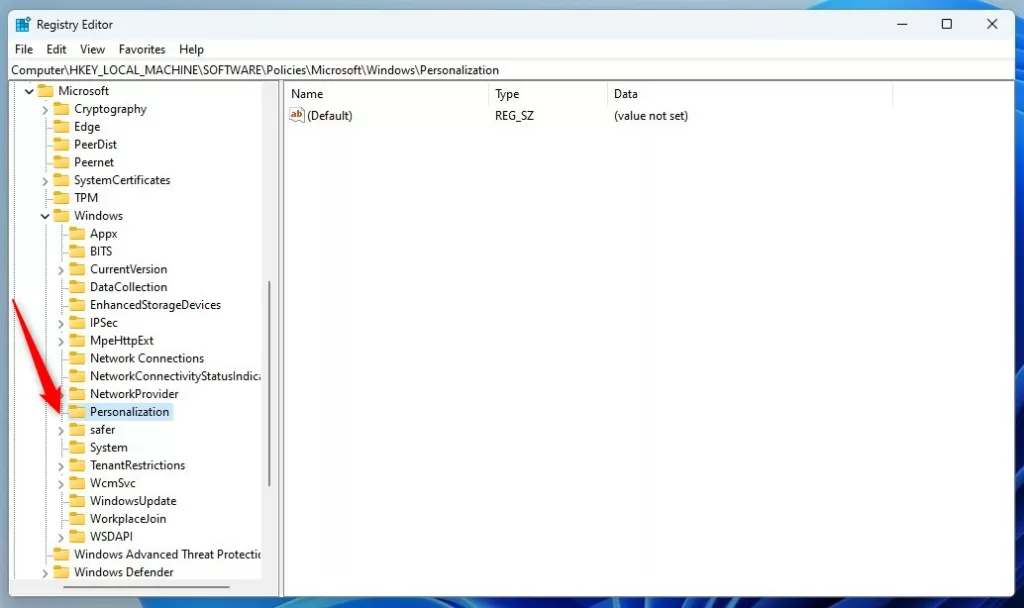Image resolution: width=1024 pixels, height=608 pixels.
Task: Expand the WcmSvc key
Action: (61, 484)
